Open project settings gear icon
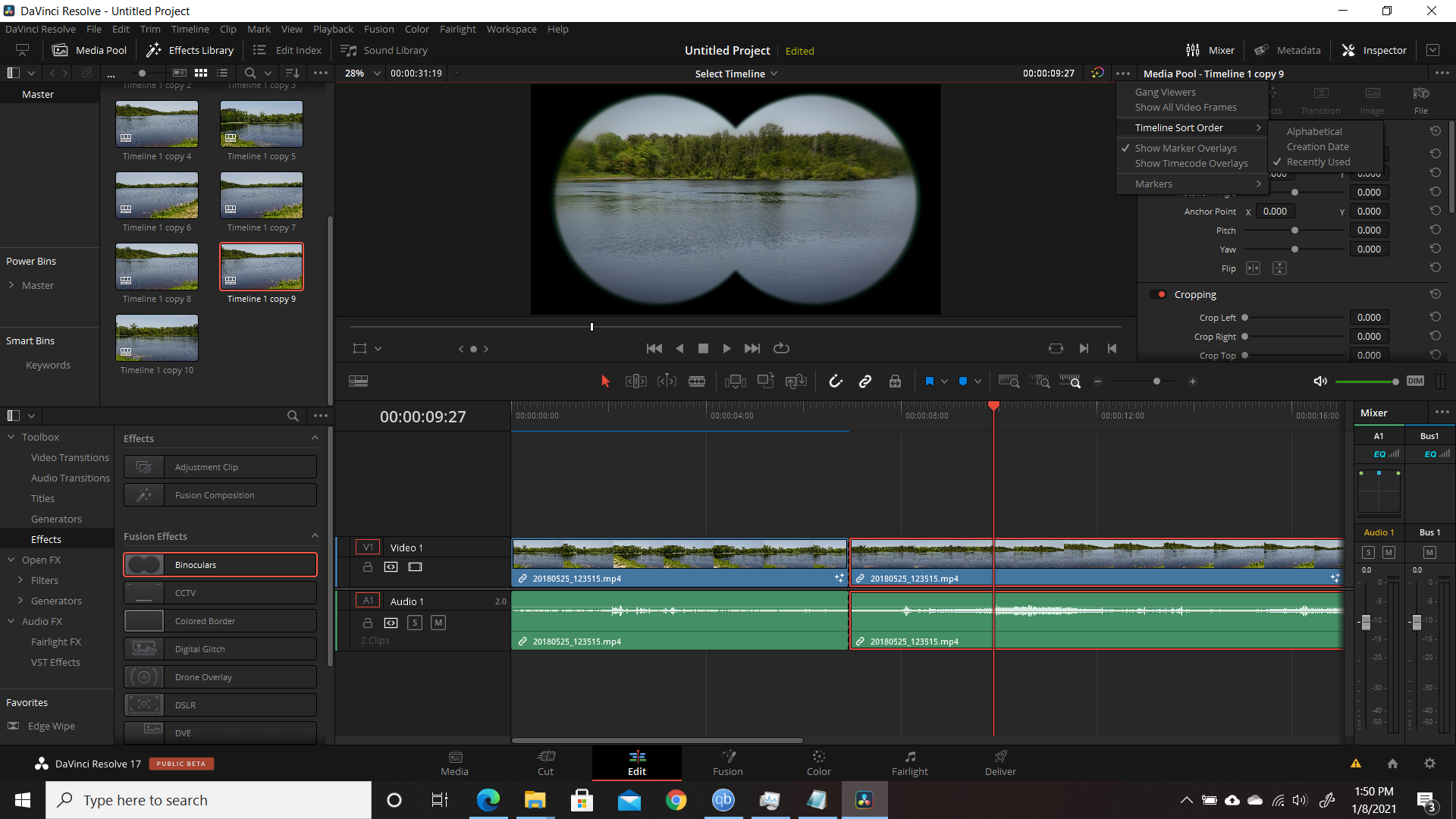The image size is (1456, 819). [1429, 764]
